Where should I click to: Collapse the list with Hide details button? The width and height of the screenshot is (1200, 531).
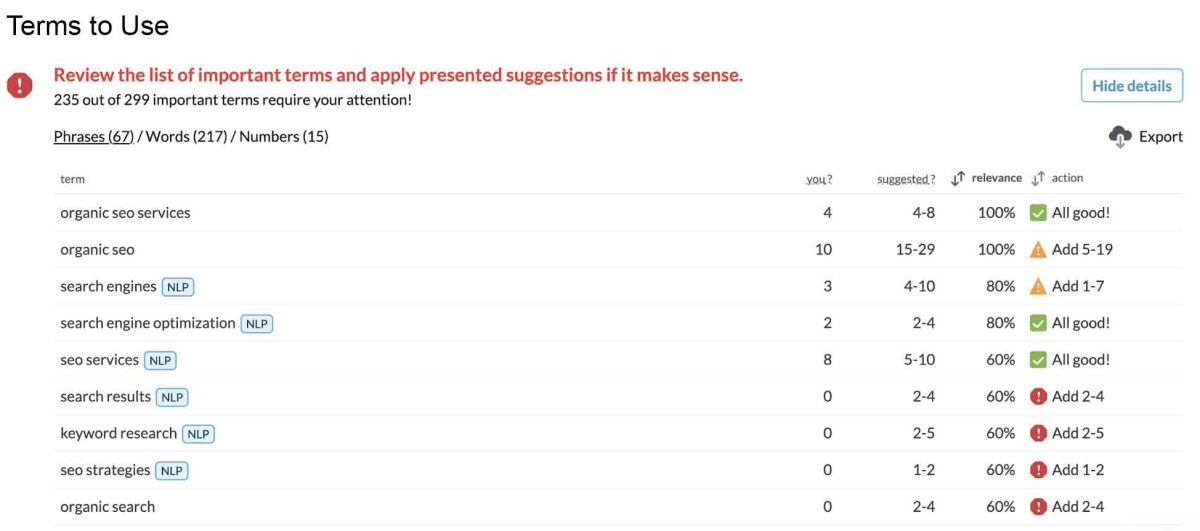click(x=1131, y=86)
